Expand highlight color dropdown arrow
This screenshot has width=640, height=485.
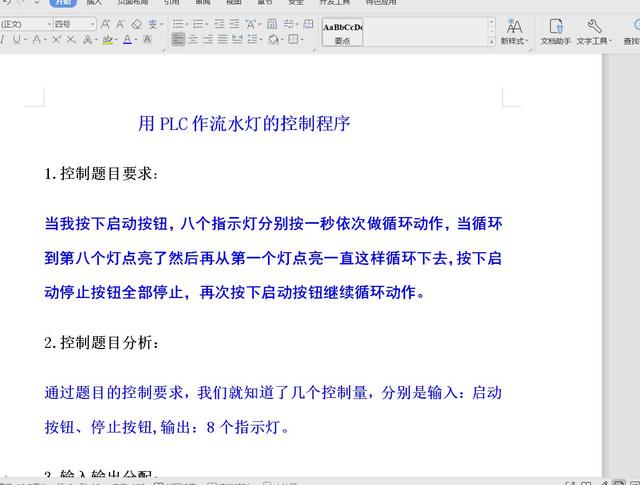pyautogui.click(x=116, y=40)
